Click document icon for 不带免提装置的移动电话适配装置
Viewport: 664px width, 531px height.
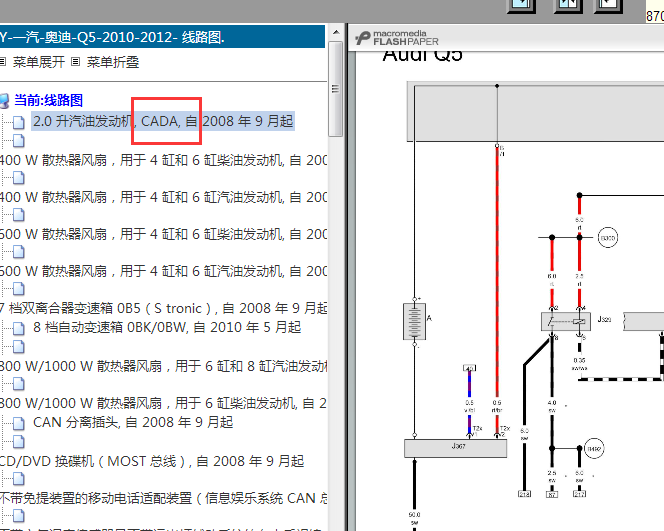point(18,479)
